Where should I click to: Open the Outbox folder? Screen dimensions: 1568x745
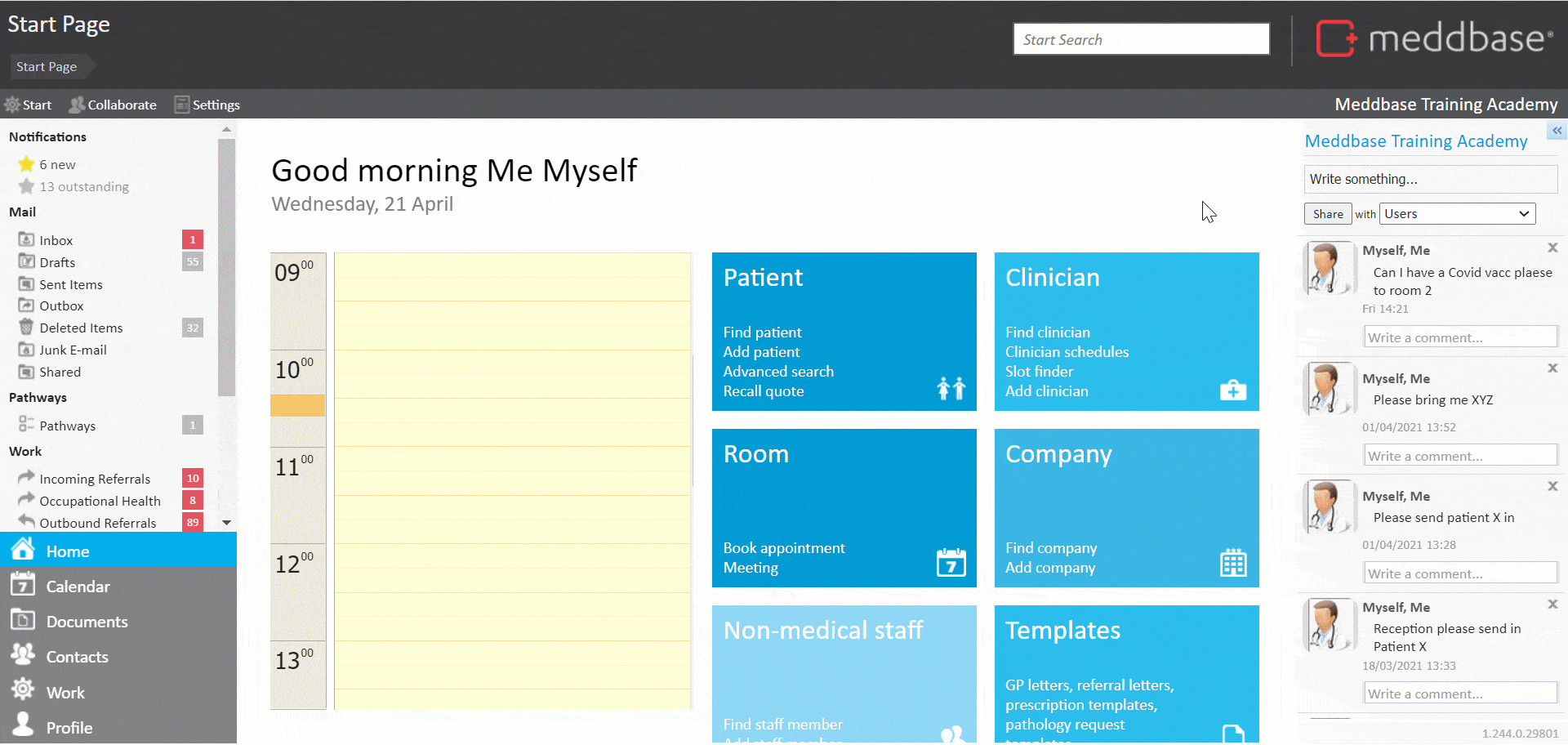[61, 306]
